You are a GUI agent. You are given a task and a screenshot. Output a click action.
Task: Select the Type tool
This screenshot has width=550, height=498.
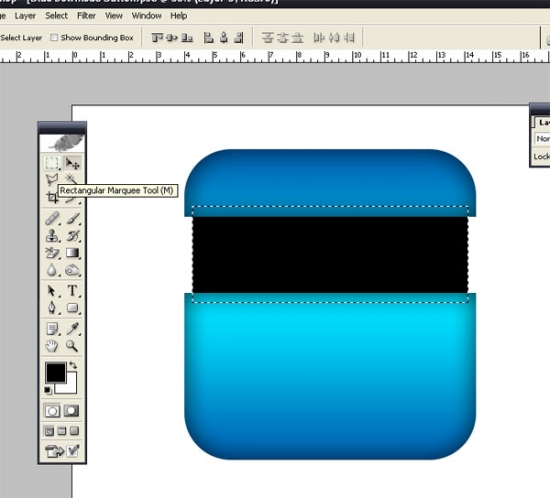click(x=73, y=291)
